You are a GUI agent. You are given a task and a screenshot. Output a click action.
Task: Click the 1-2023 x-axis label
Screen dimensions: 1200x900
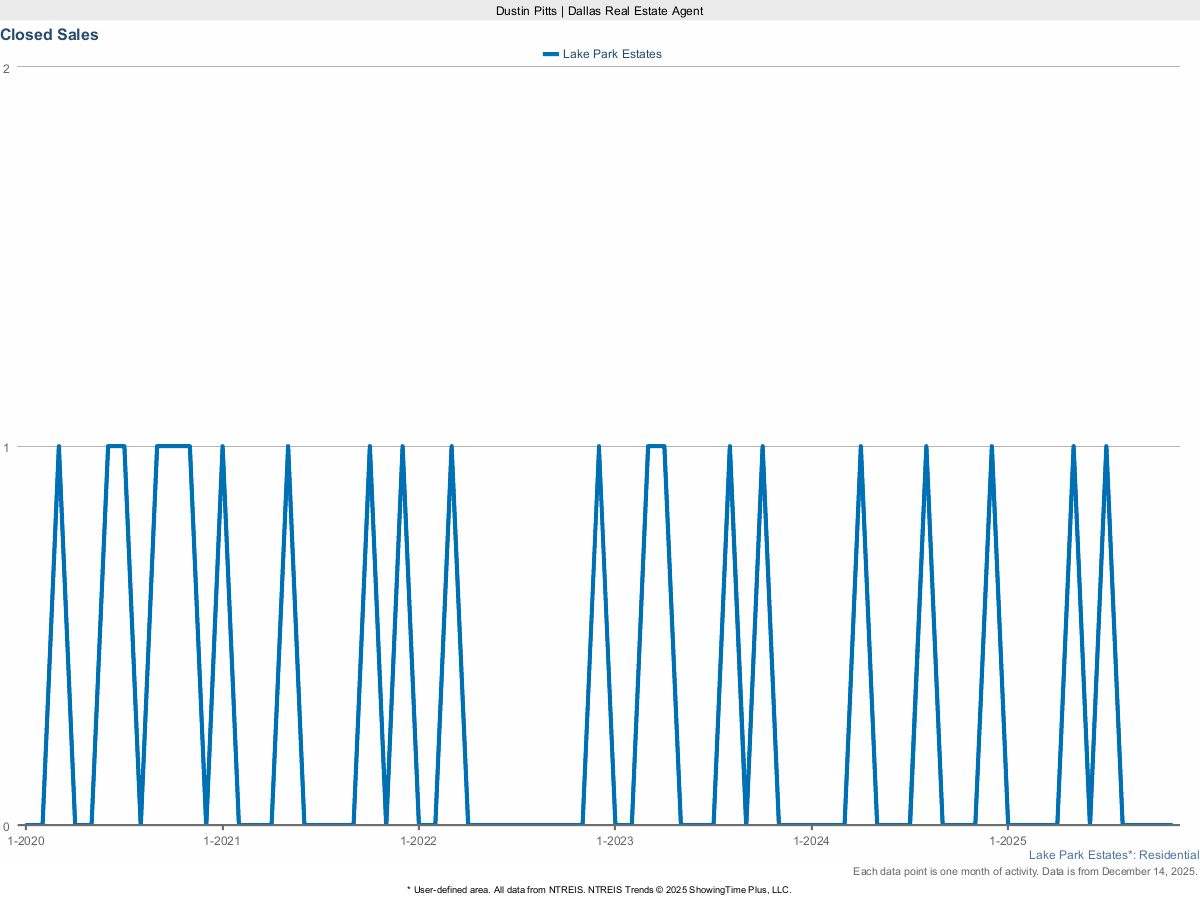click(615, 841)
